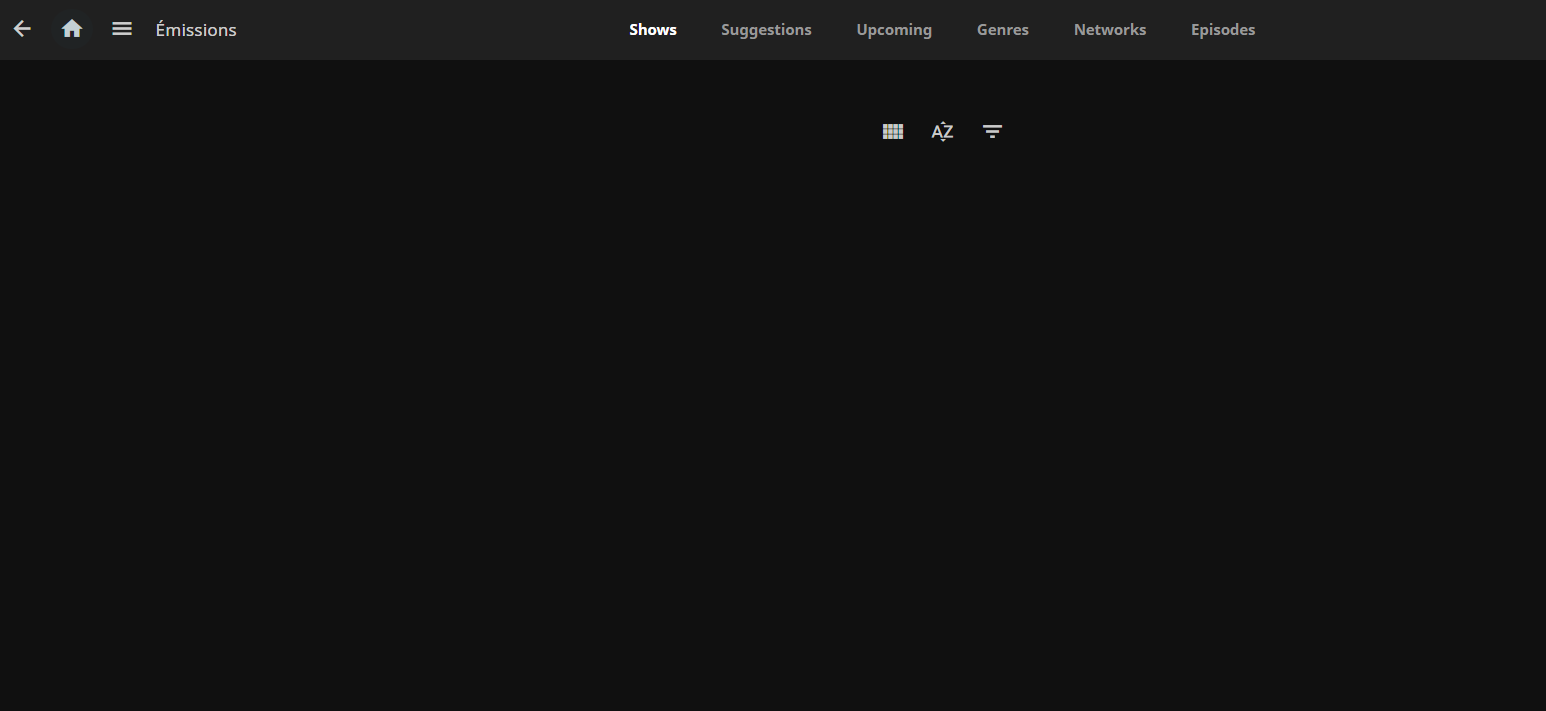The width and height of the screenshot is (1546, 711).
Task: Go to the Episodes tab
Action: click(1223, 30)
